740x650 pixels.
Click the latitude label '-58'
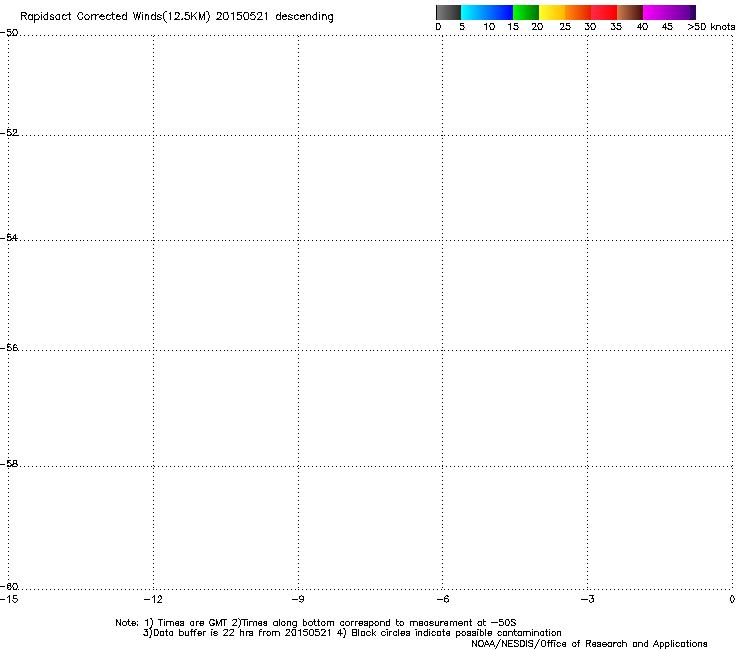(9, 464)
